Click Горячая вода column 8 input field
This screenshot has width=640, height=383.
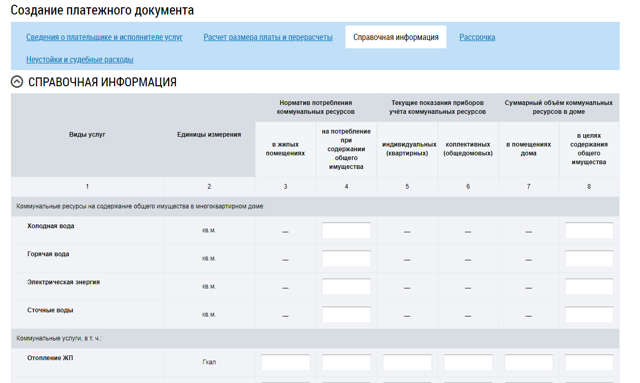(x=589, y=258)
